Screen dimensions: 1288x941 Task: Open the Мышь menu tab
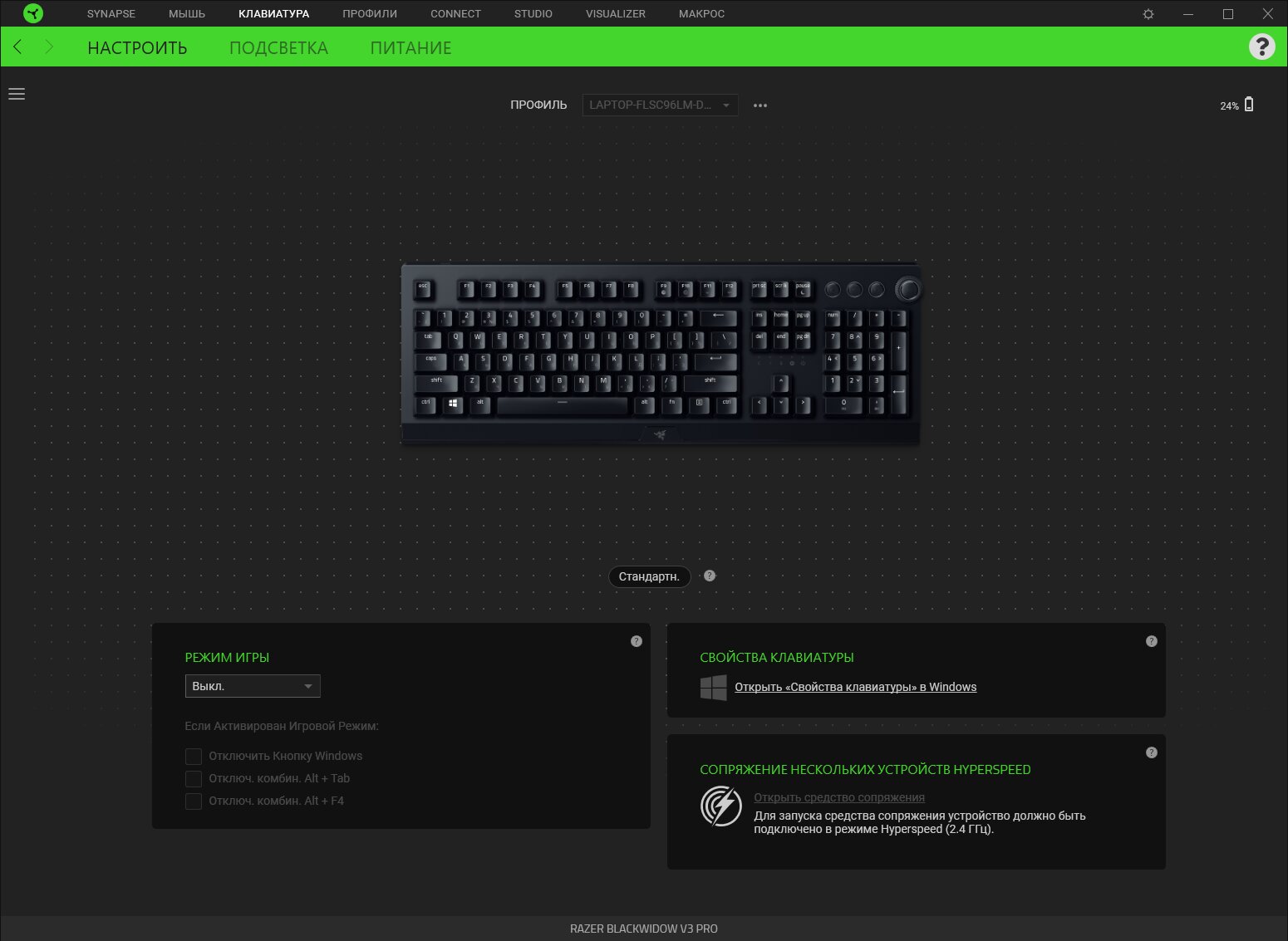(187, 14)
